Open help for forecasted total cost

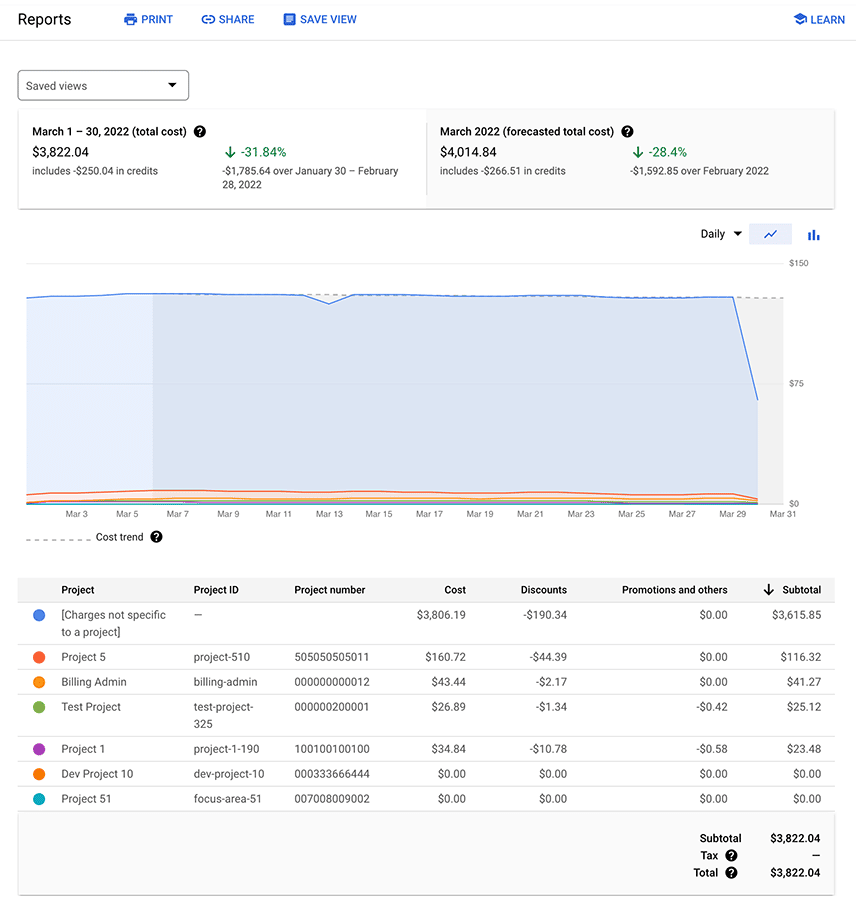tap(627, 132)
